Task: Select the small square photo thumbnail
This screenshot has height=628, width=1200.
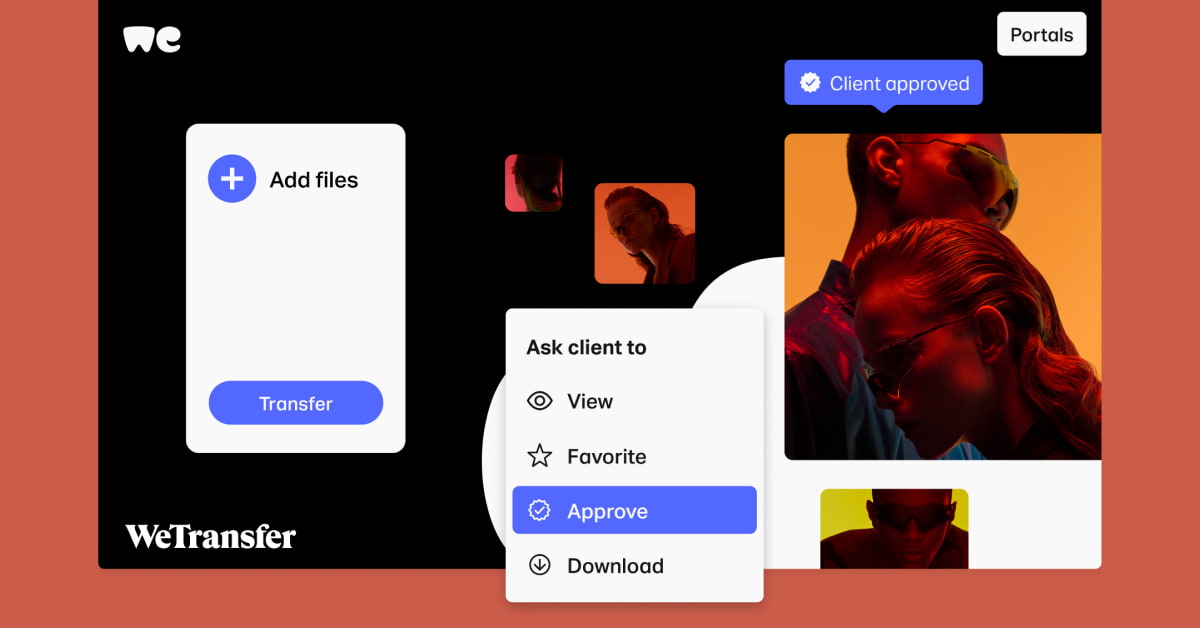Action: pyautogui.click(x=534, y=183)
